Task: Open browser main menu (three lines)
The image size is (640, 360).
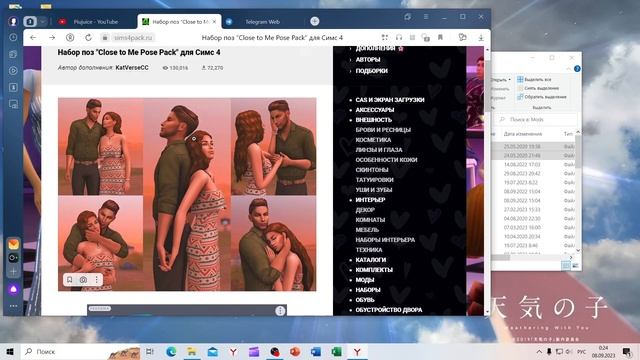Action: coord(426,17)
